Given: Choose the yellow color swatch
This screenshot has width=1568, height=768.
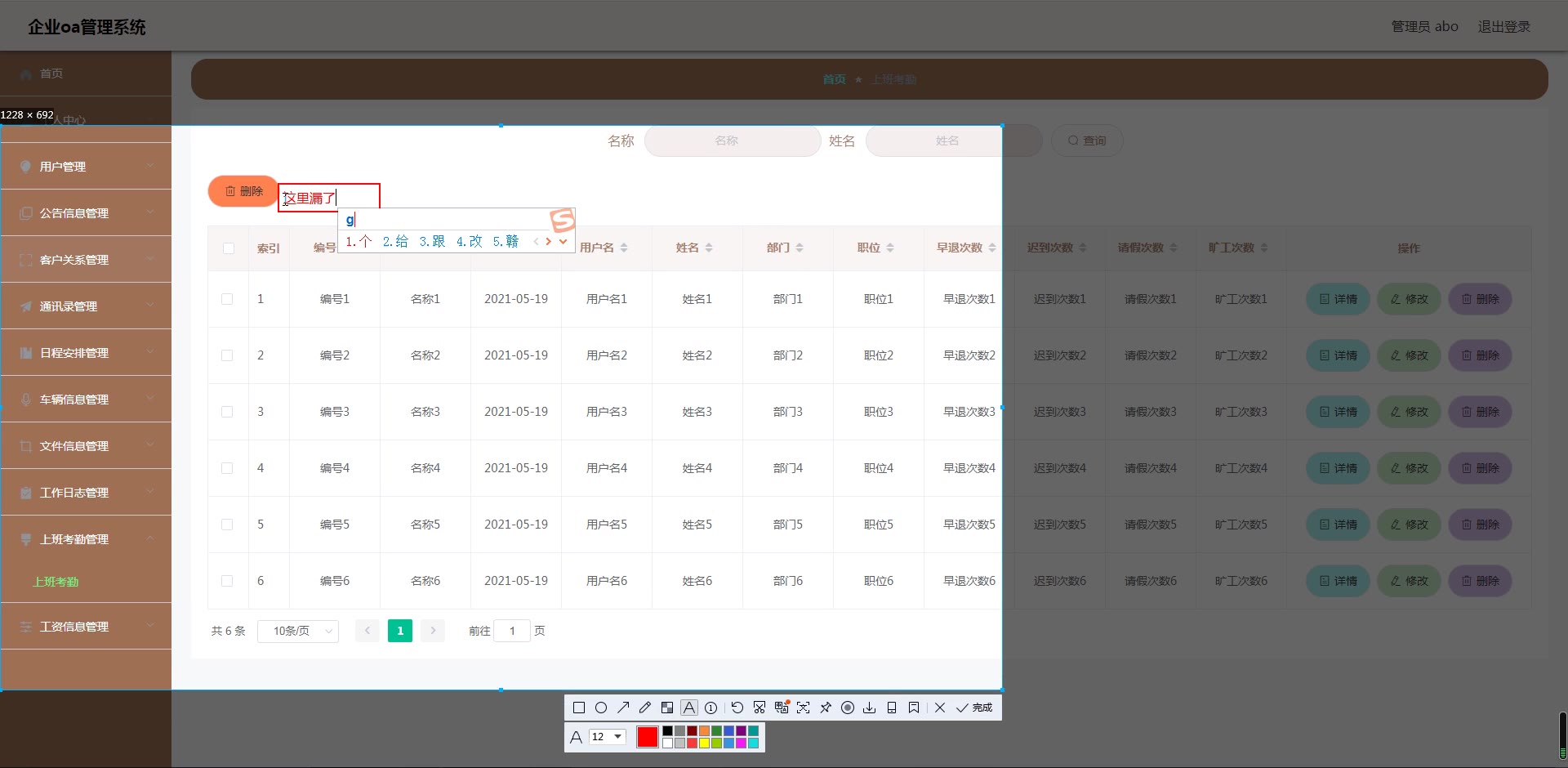Looking at the screenshot, I should point(704,743).
